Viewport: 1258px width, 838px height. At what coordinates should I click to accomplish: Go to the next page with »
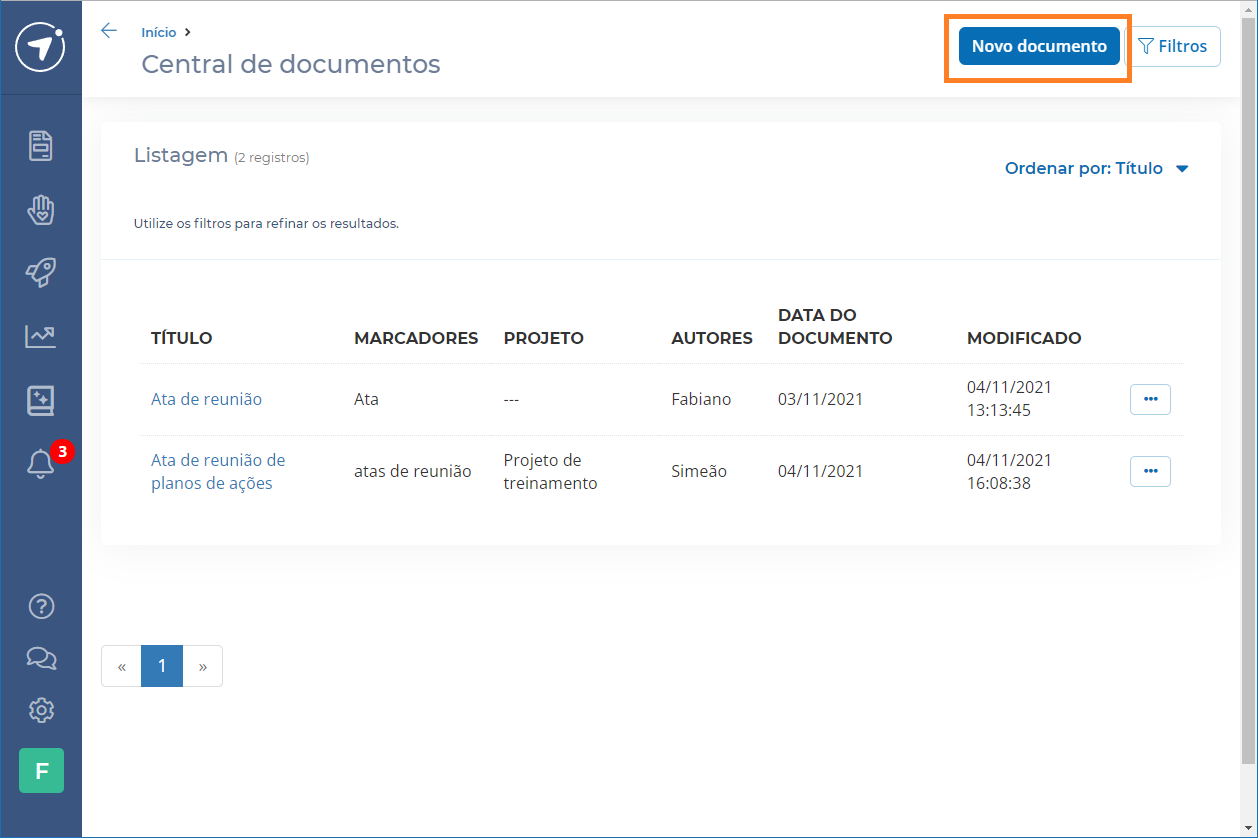point(203,666)
